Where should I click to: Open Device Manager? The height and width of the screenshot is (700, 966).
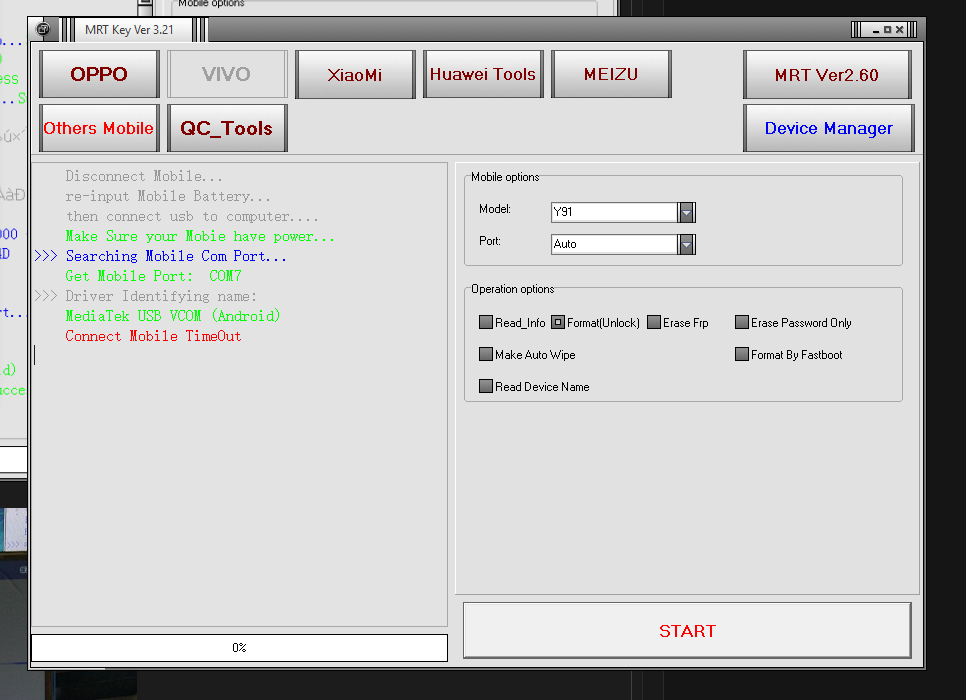click(829, 128)
